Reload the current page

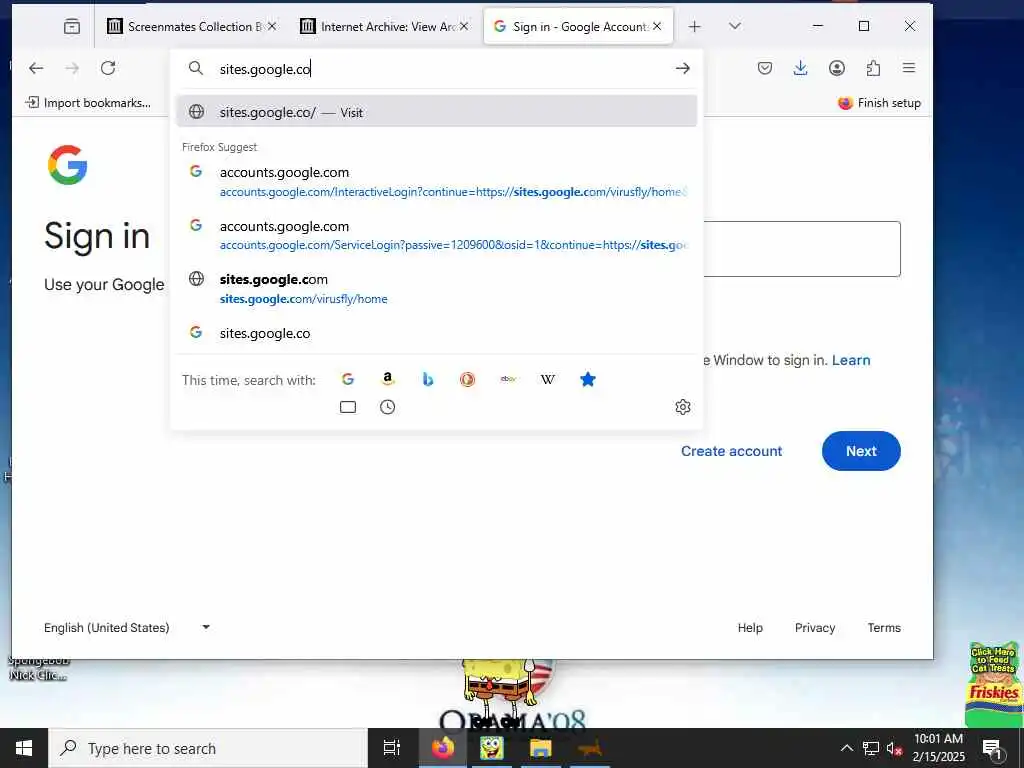coord(108,68)
